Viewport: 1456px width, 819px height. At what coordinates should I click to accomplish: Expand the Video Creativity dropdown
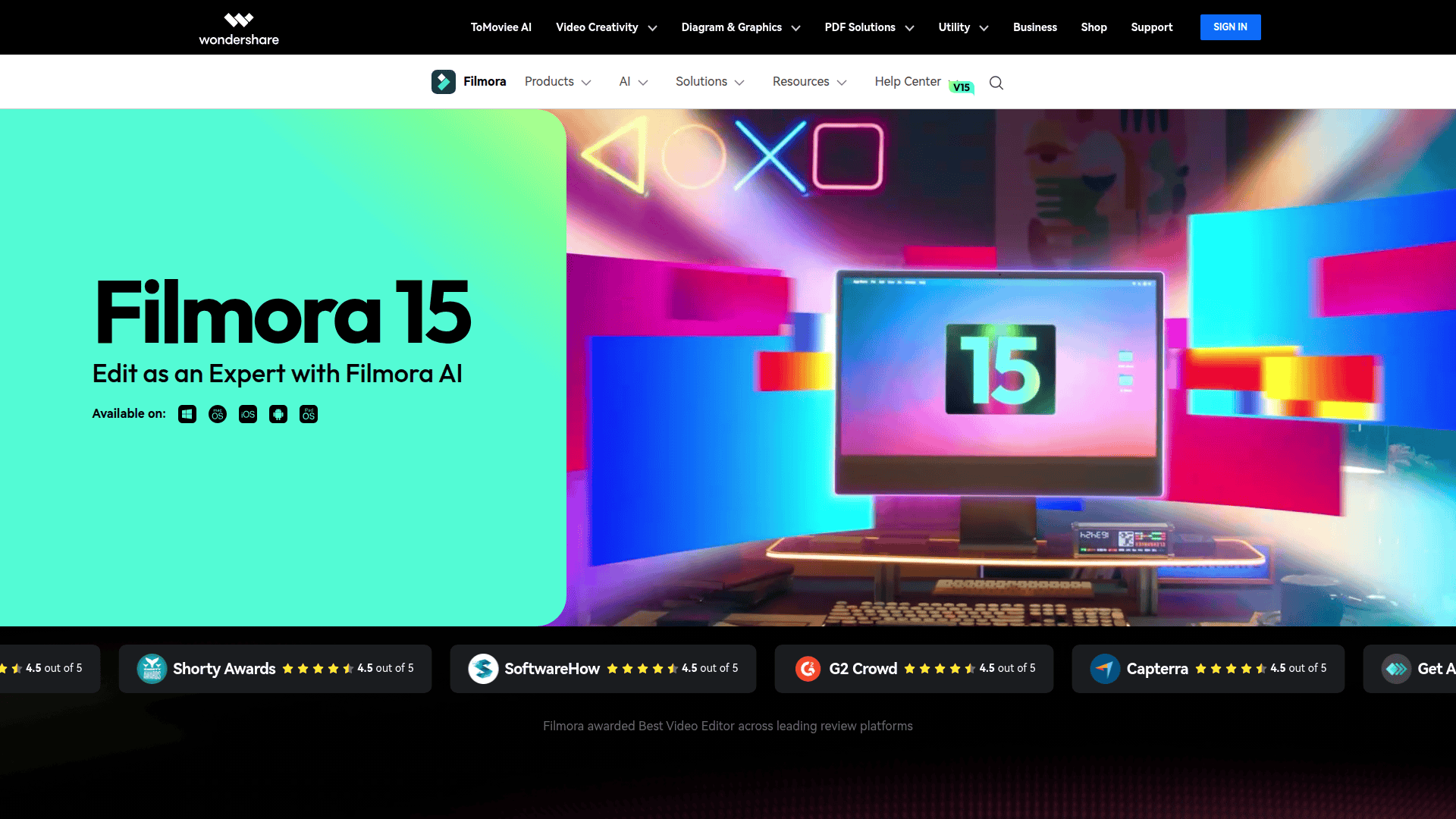point(606,27)
